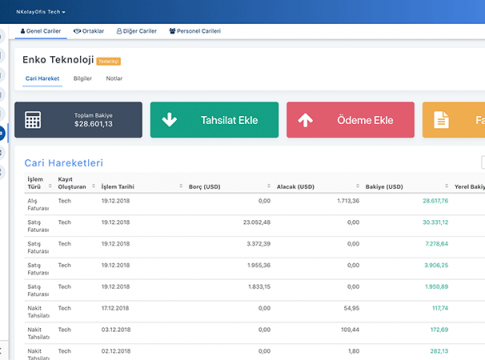Image resolution: width=485 pixels, height=360 pixels.
Task: Click the Alacak amount 1,80
Action: click(354, 351)
